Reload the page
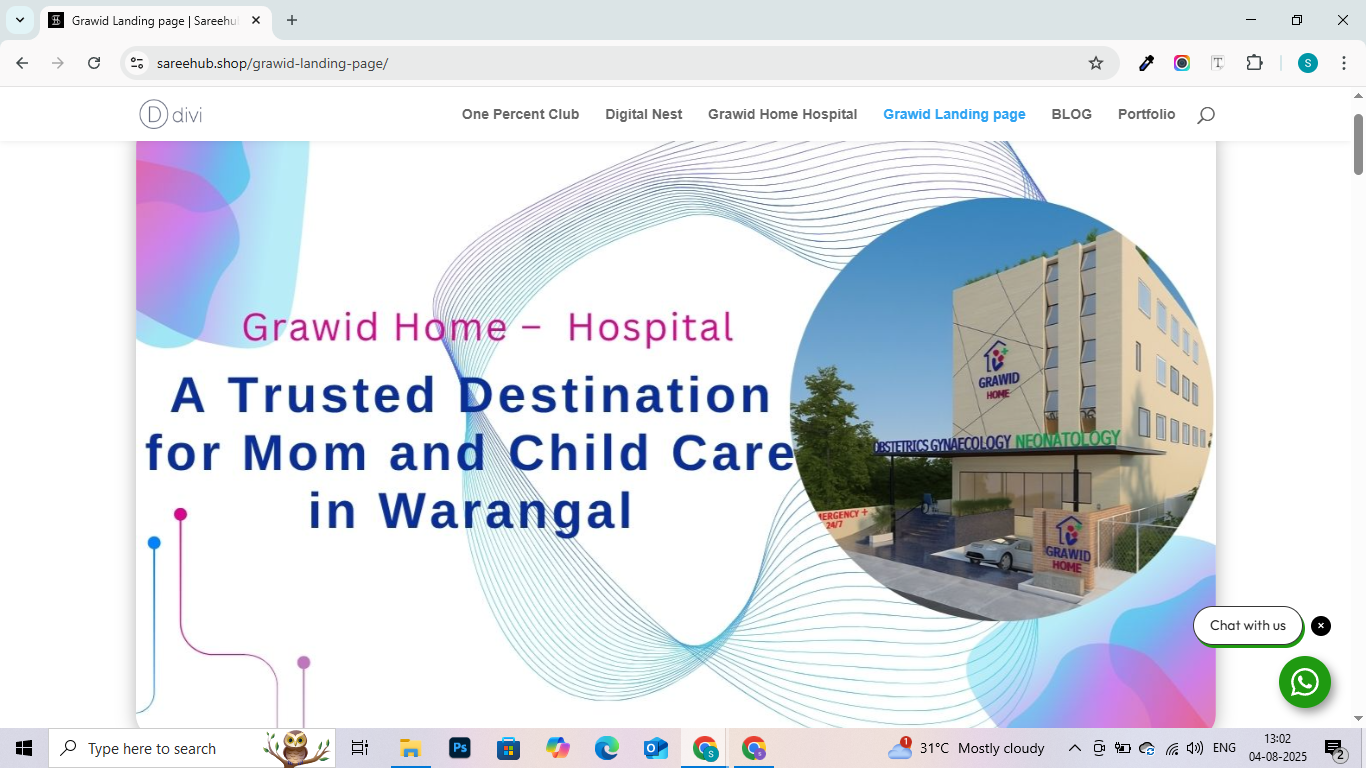This screenshot has width=1366, height=768. 94,63
